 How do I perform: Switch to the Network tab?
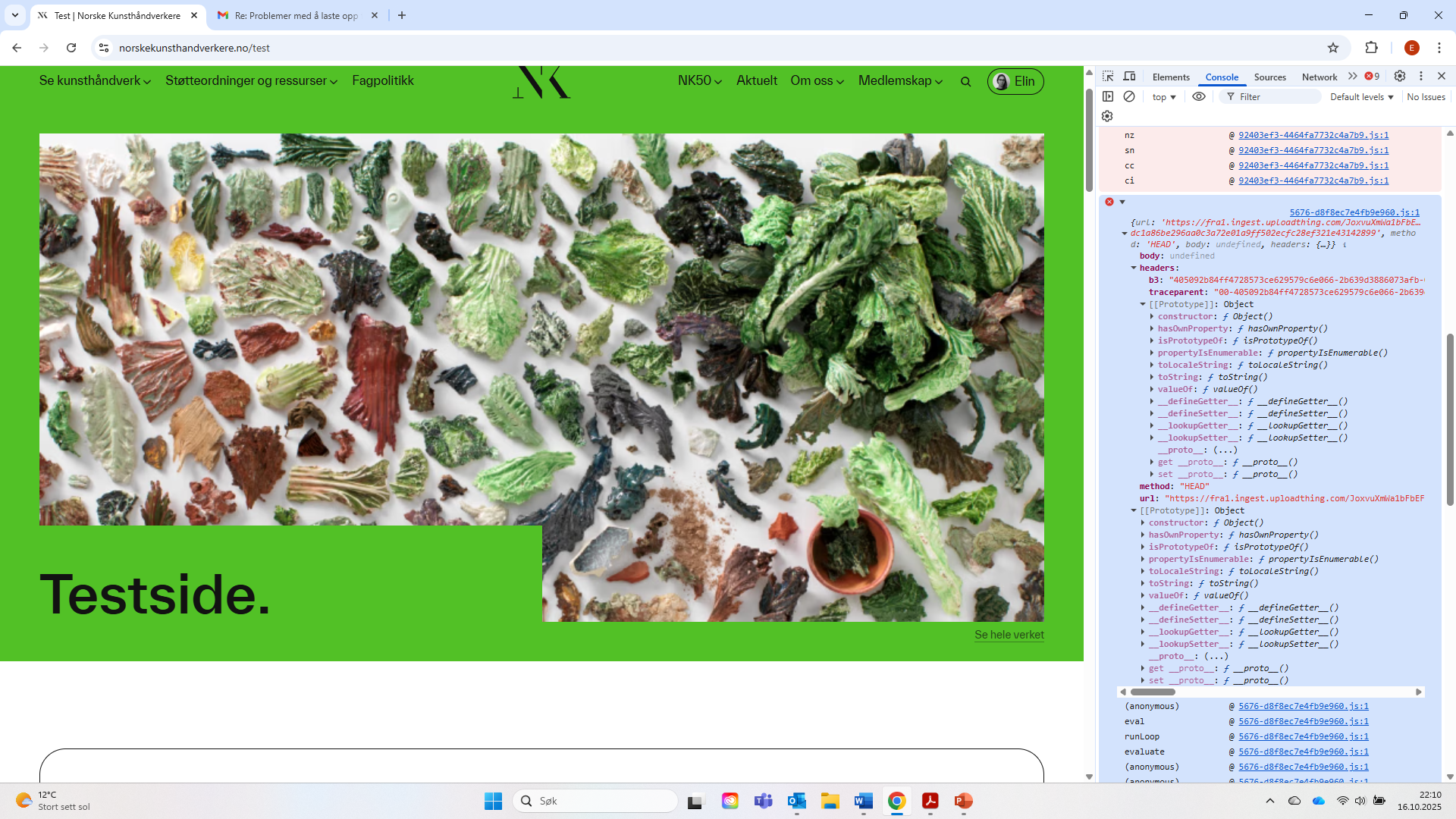[1319, 77]
